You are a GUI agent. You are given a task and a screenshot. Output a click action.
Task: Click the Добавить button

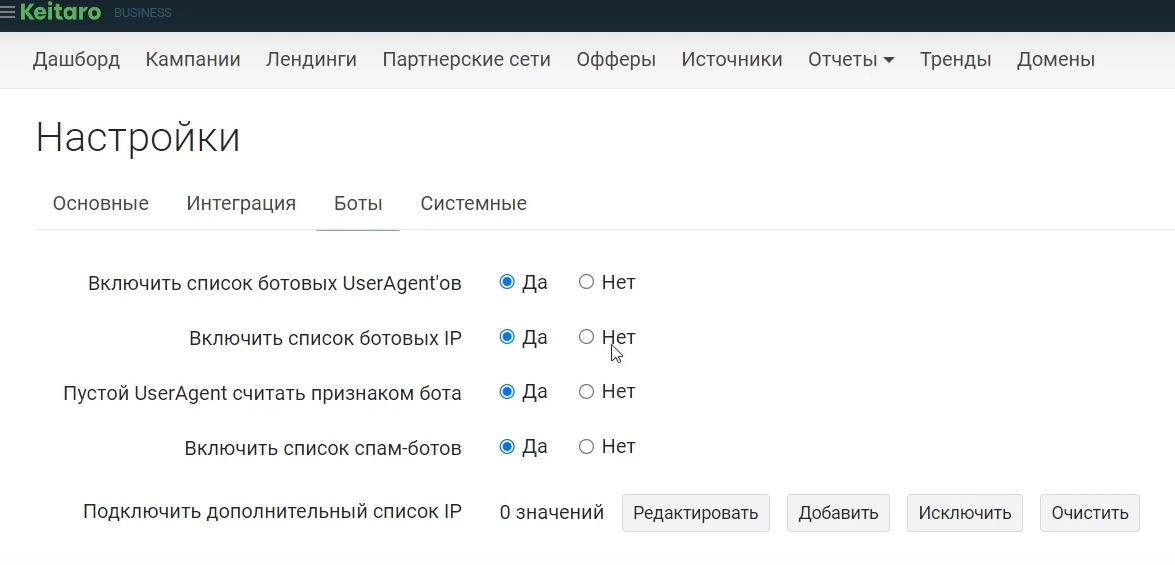838,513
